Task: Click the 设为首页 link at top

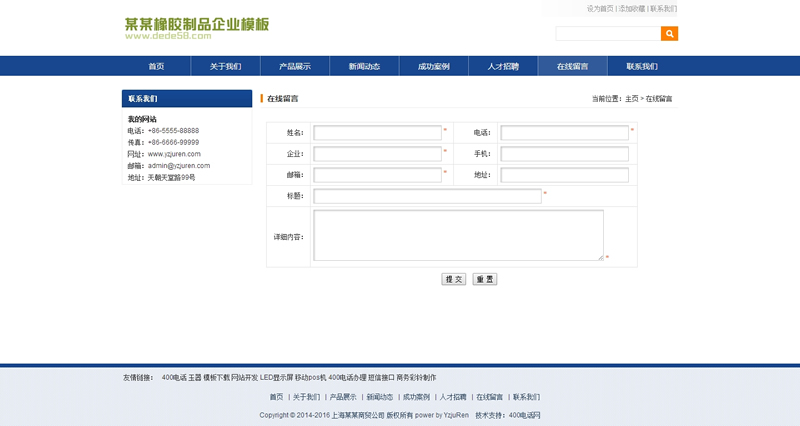Action: pyautogui.click(x=600, y=8)
